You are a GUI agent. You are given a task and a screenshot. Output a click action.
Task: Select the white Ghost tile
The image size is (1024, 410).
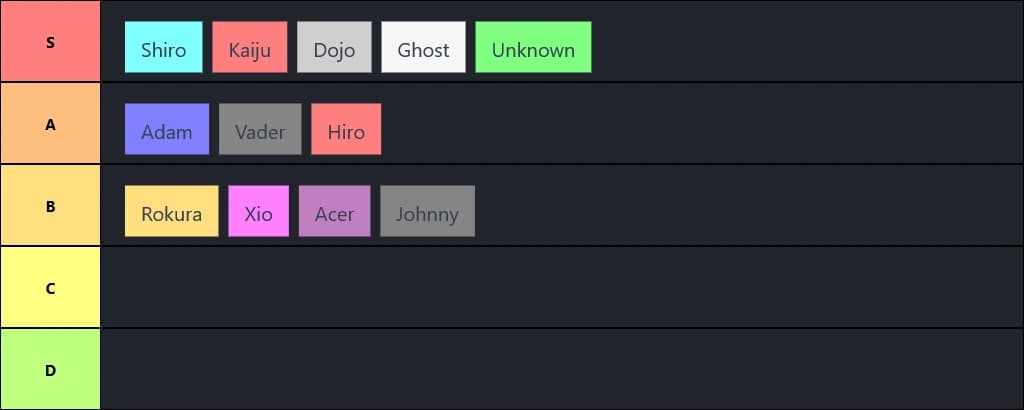click(x=423, y=48)
